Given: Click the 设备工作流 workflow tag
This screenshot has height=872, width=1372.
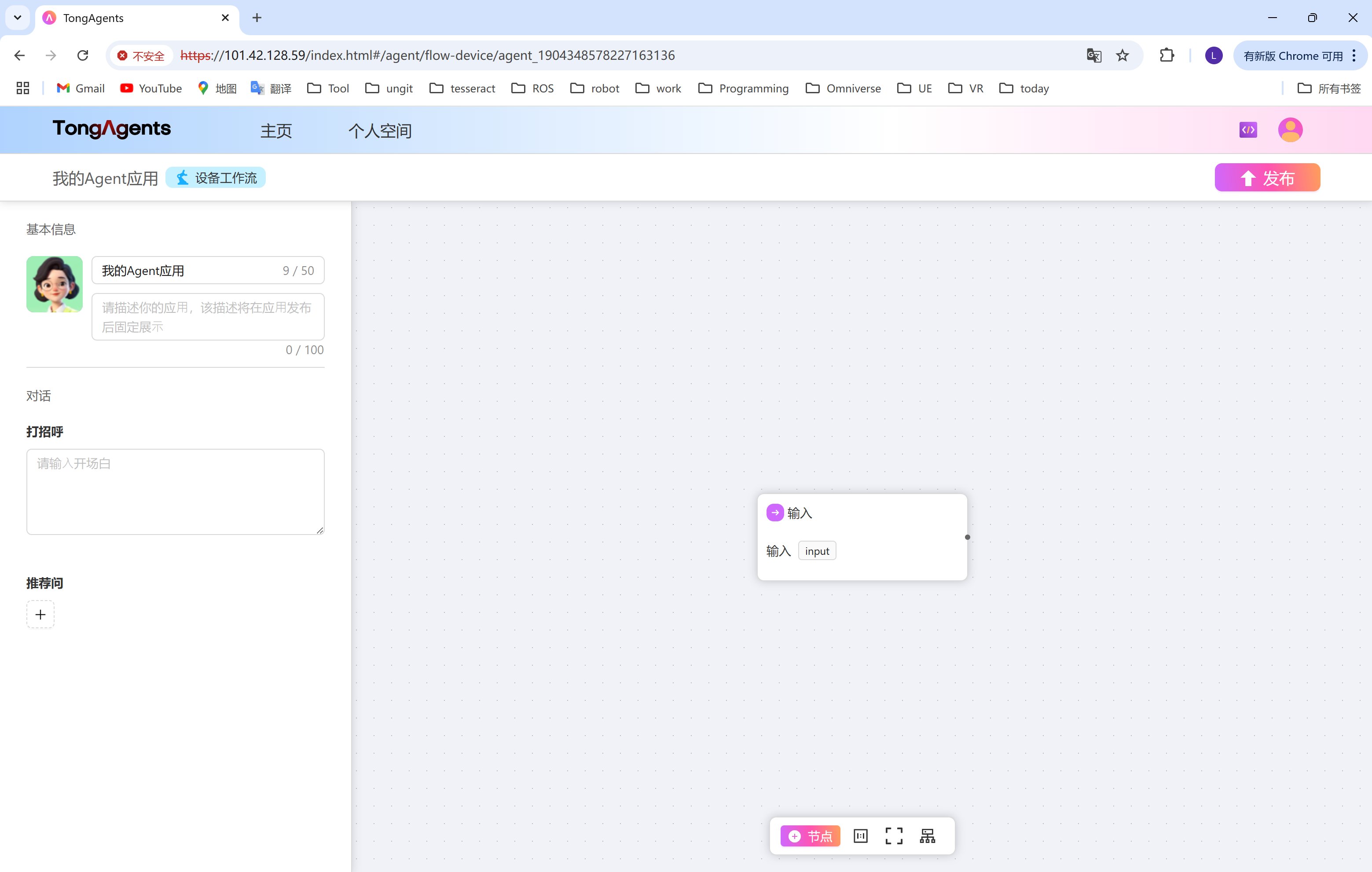Looking at the screenshot, I should [x=216, y=178].
